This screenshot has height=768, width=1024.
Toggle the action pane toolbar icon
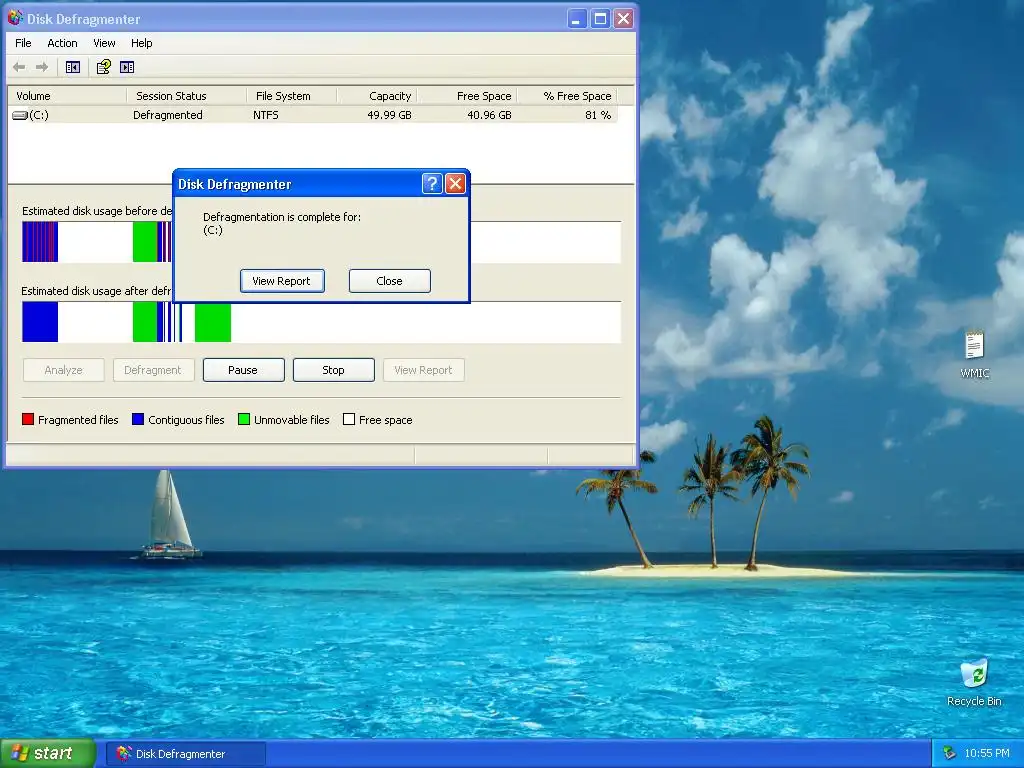coord(127,67)
